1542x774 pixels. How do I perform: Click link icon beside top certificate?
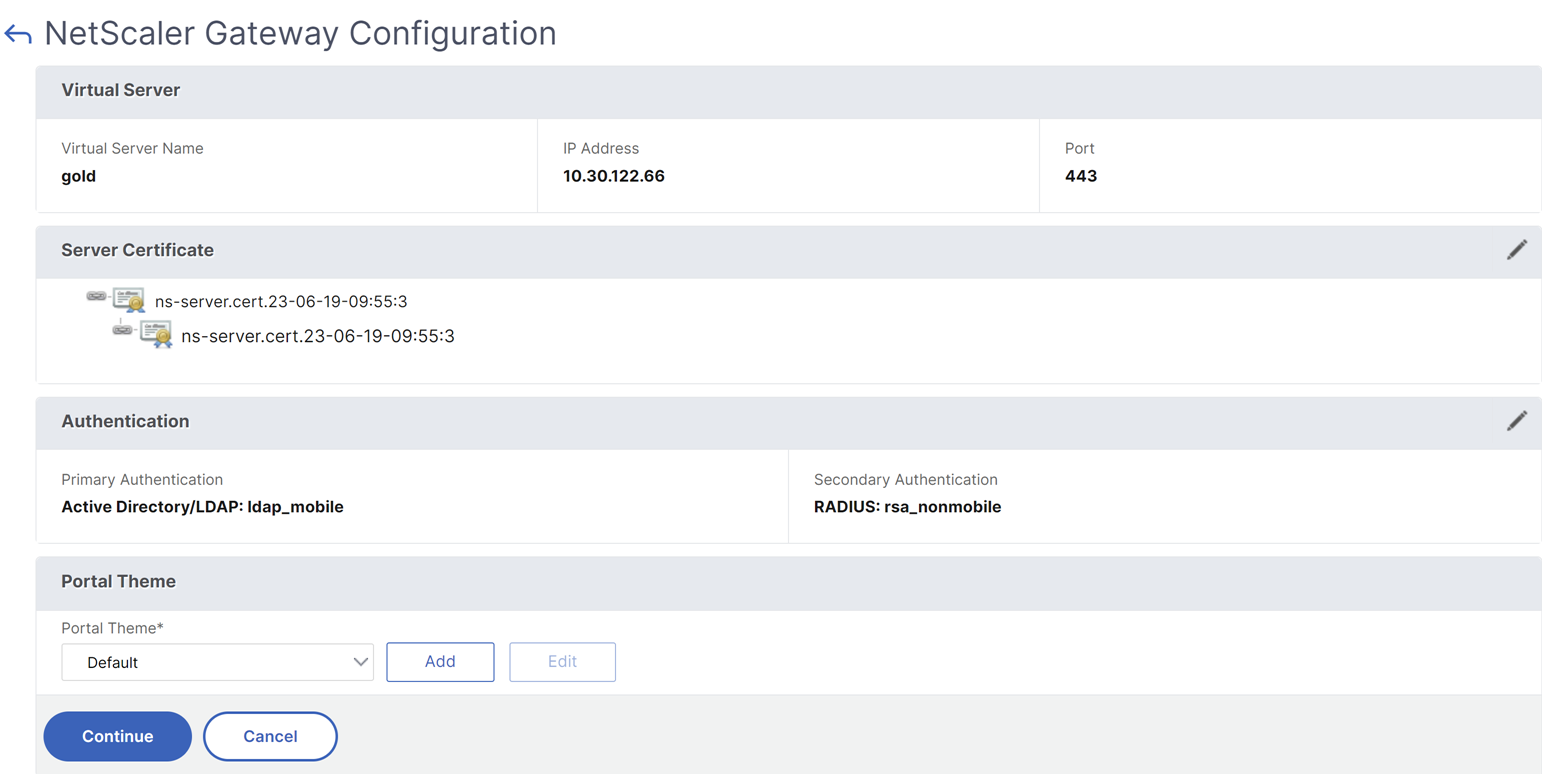click(x=97, y=296)
